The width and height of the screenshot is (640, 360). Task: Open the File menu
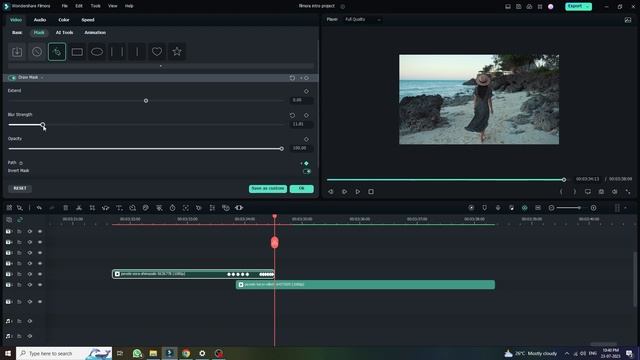click(64, 6)
